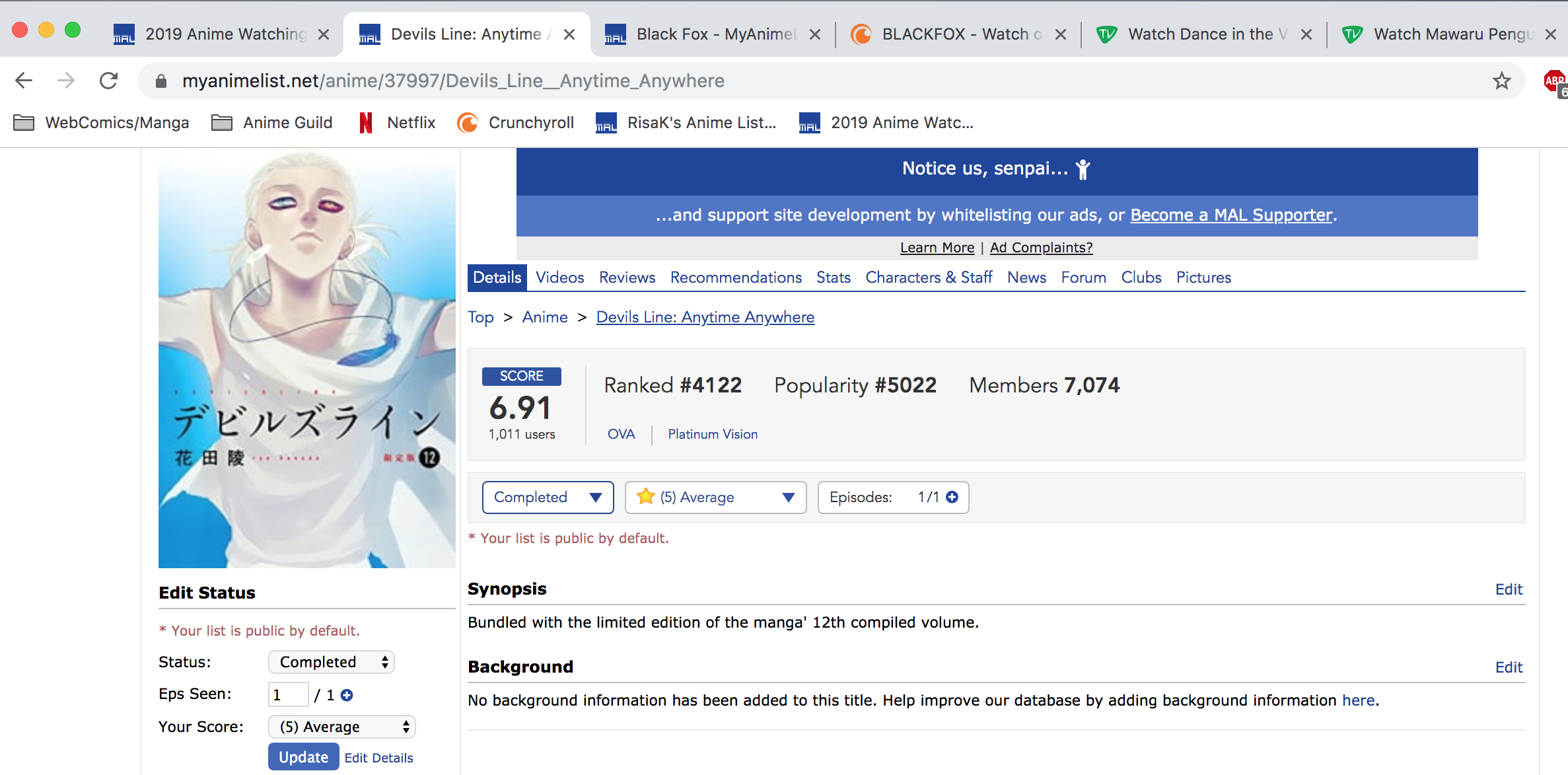Viewport: 1568px width, 775px height.
Task: Open Status select in Edit Status panel
Action: coord(332,662)
